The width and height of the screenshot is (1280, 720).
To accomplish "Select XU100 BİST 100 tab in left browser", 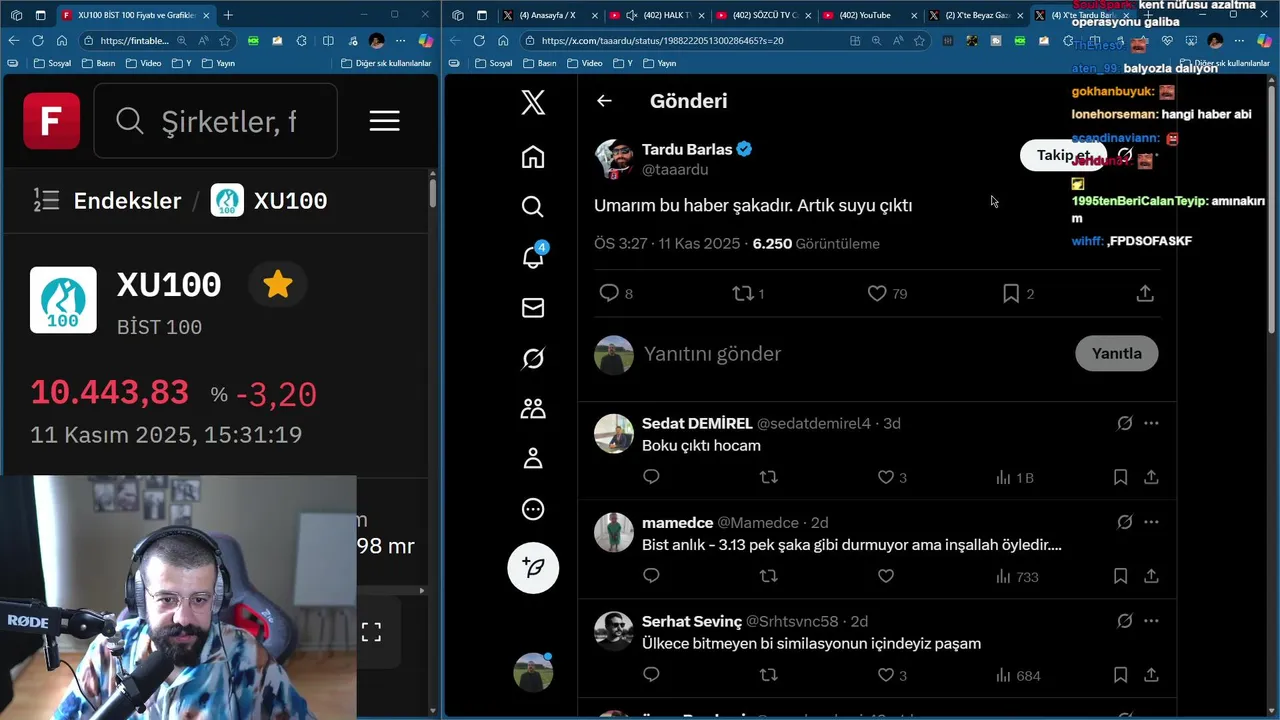I will 136,15.
